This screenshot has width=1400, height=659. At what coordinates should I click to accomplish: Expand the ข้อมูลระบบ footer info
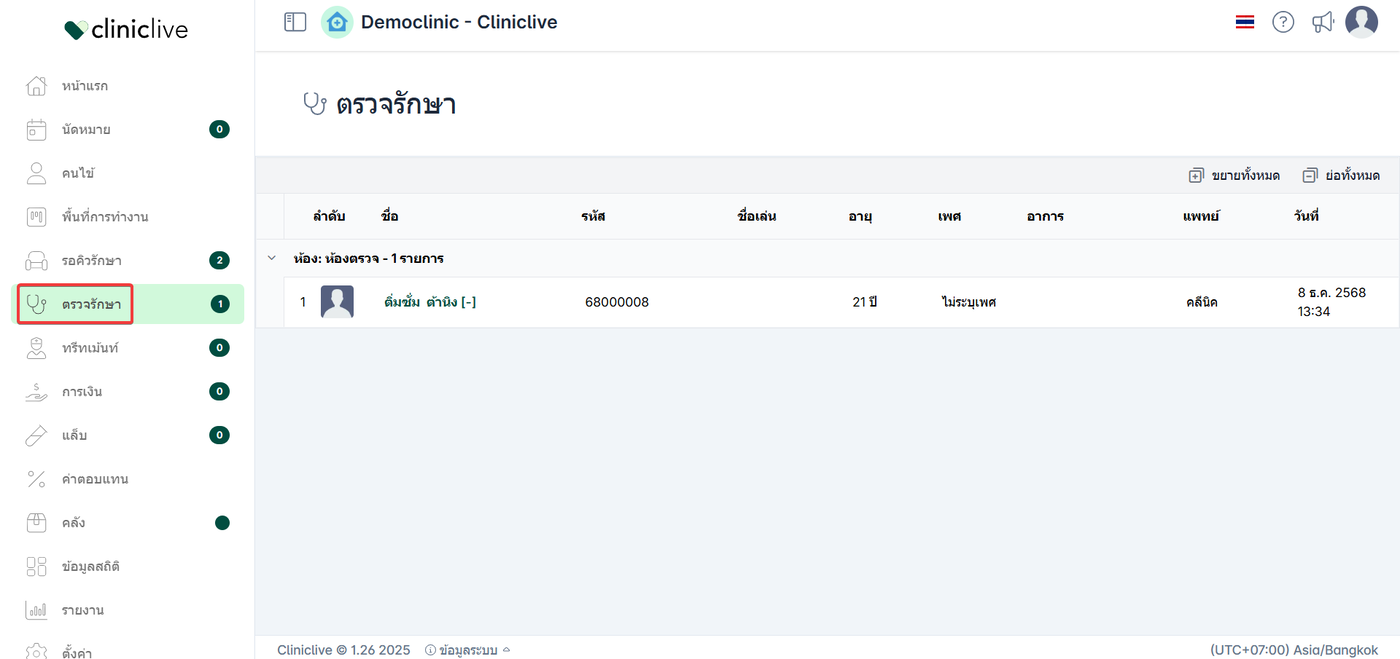[467, 650]
